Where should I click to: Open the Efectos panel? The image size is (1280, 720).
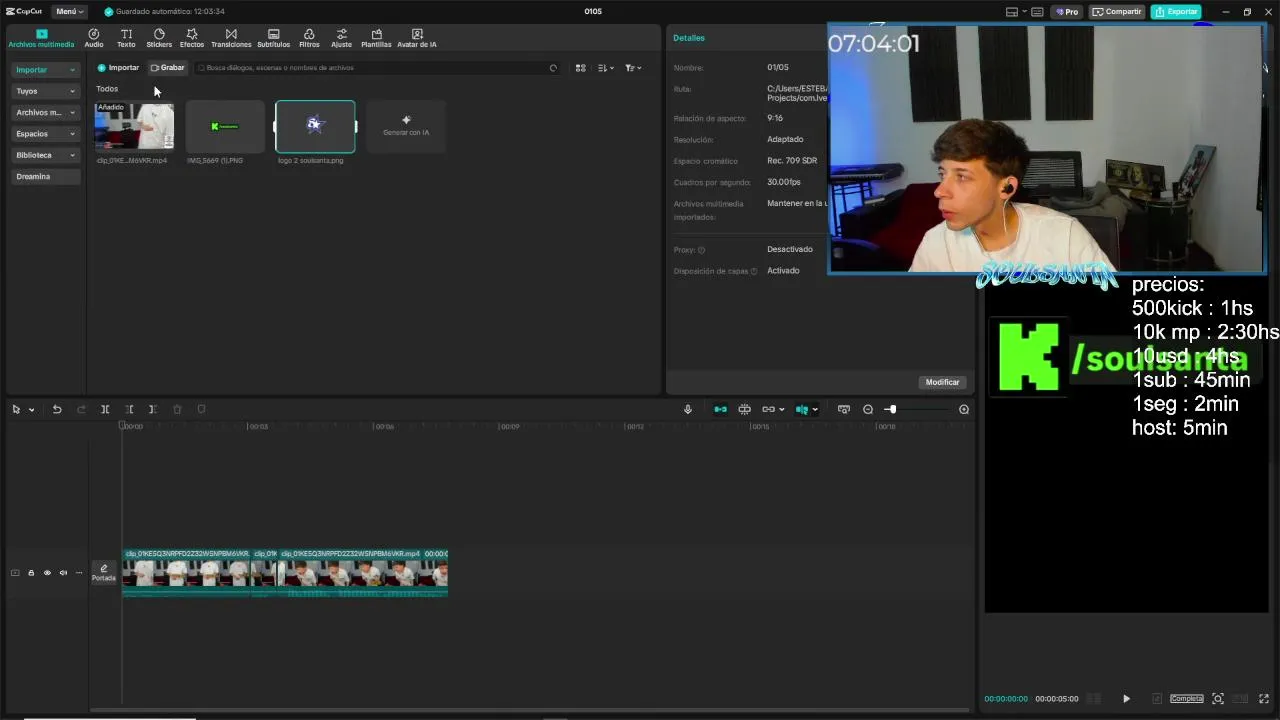(x=191, y=38)
